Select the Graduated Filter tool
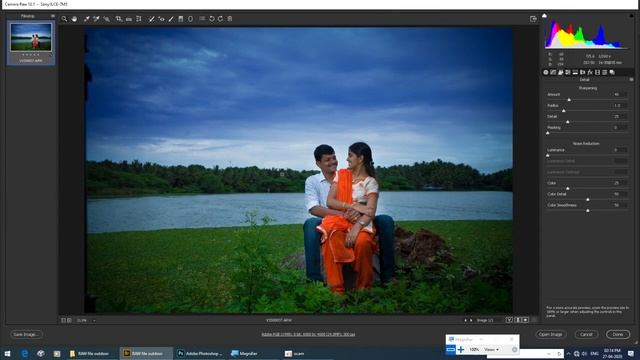 tap(181, 19)
